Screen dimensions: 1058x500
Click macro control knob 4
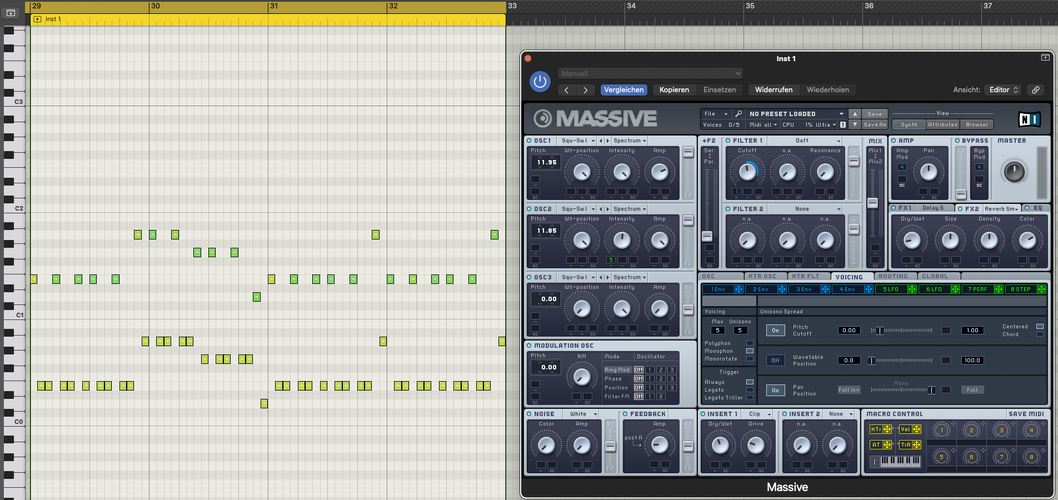1032,430
